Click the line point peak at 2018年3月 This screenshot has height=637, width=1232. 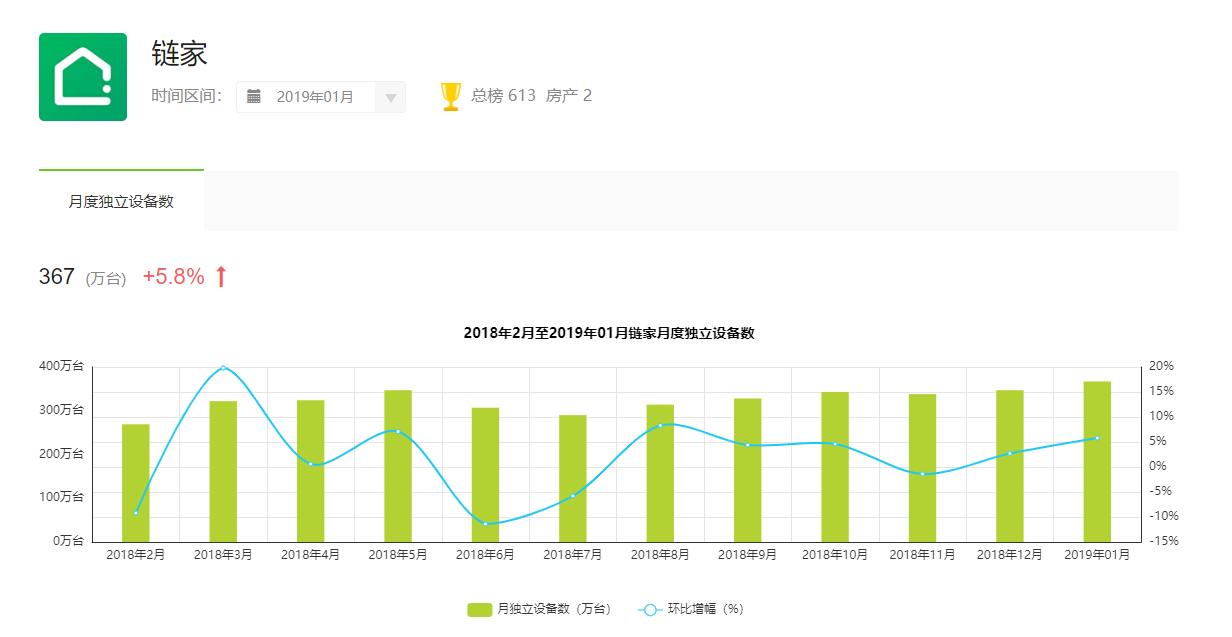pyautogui.click(x=223, y=367)
